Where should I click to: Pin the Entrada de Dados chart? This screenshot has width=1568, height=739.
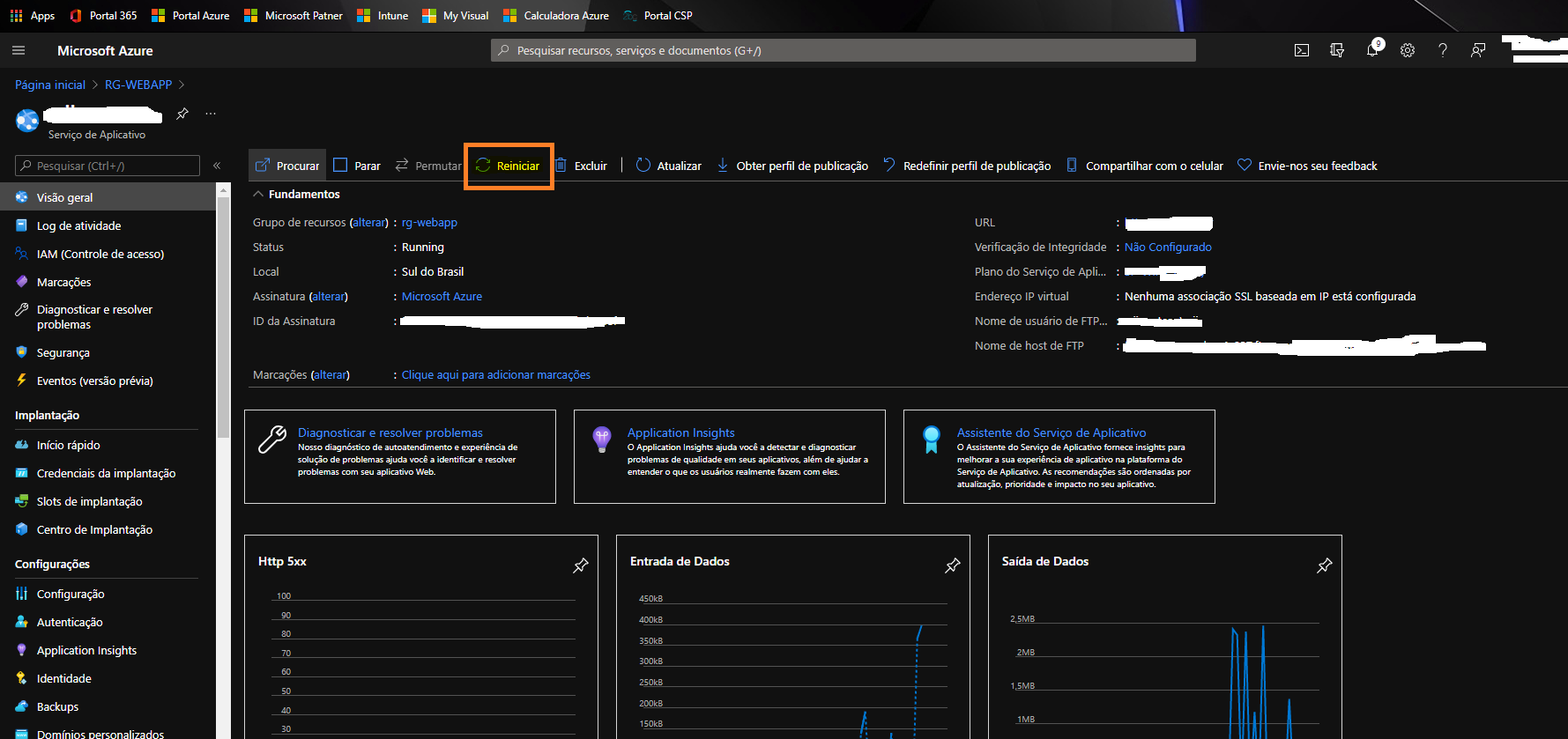953,565
